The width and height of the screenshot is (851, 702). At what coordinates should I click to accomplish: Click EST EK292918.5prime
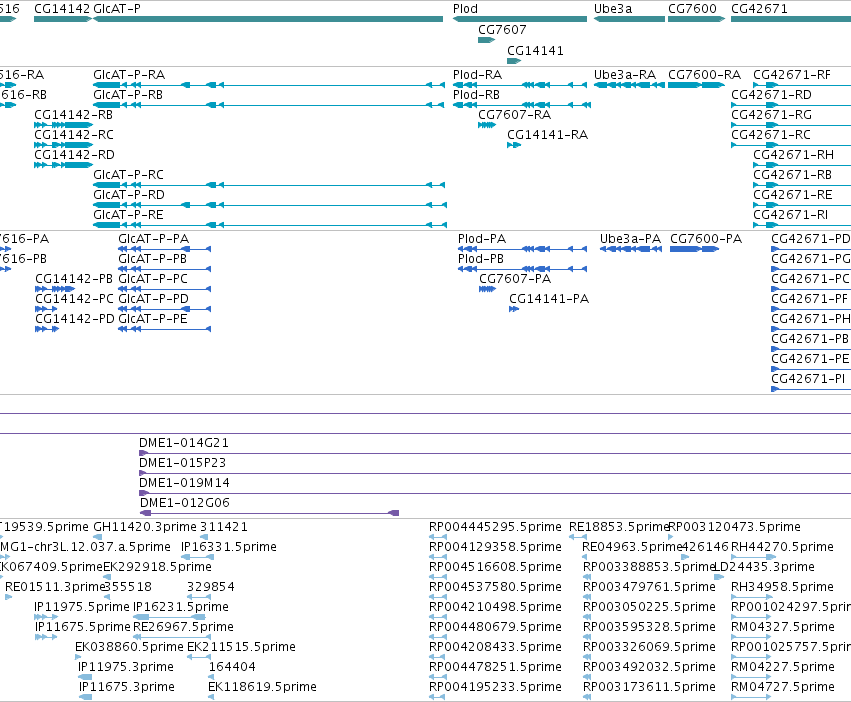click(105, 577)
